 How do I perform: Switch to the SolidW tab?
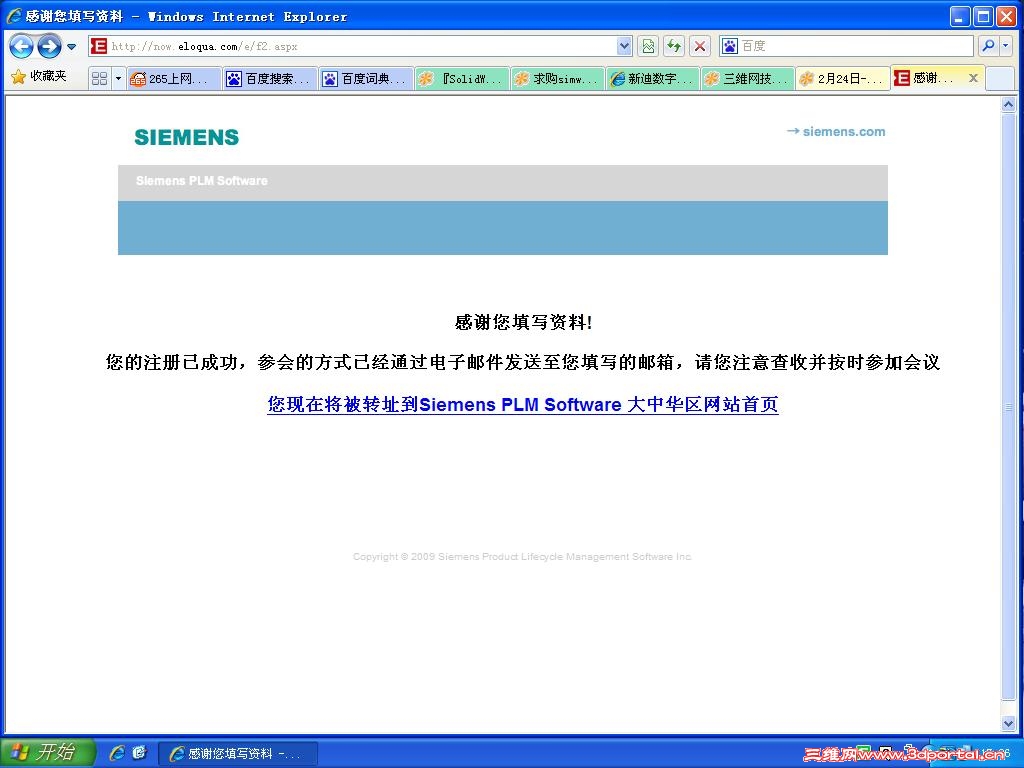(462, 78)
